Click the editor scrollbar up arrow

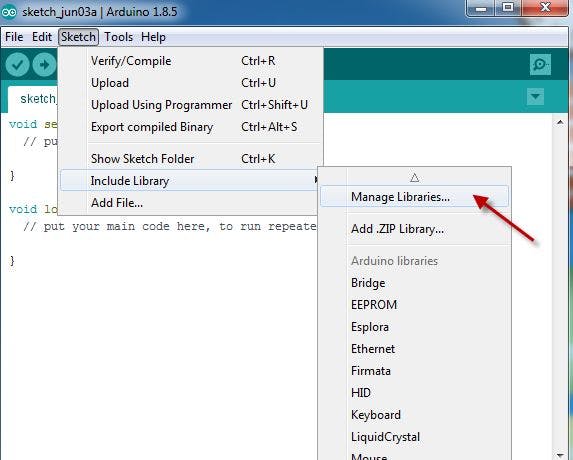pyautogui.click(x=560, y=123)
